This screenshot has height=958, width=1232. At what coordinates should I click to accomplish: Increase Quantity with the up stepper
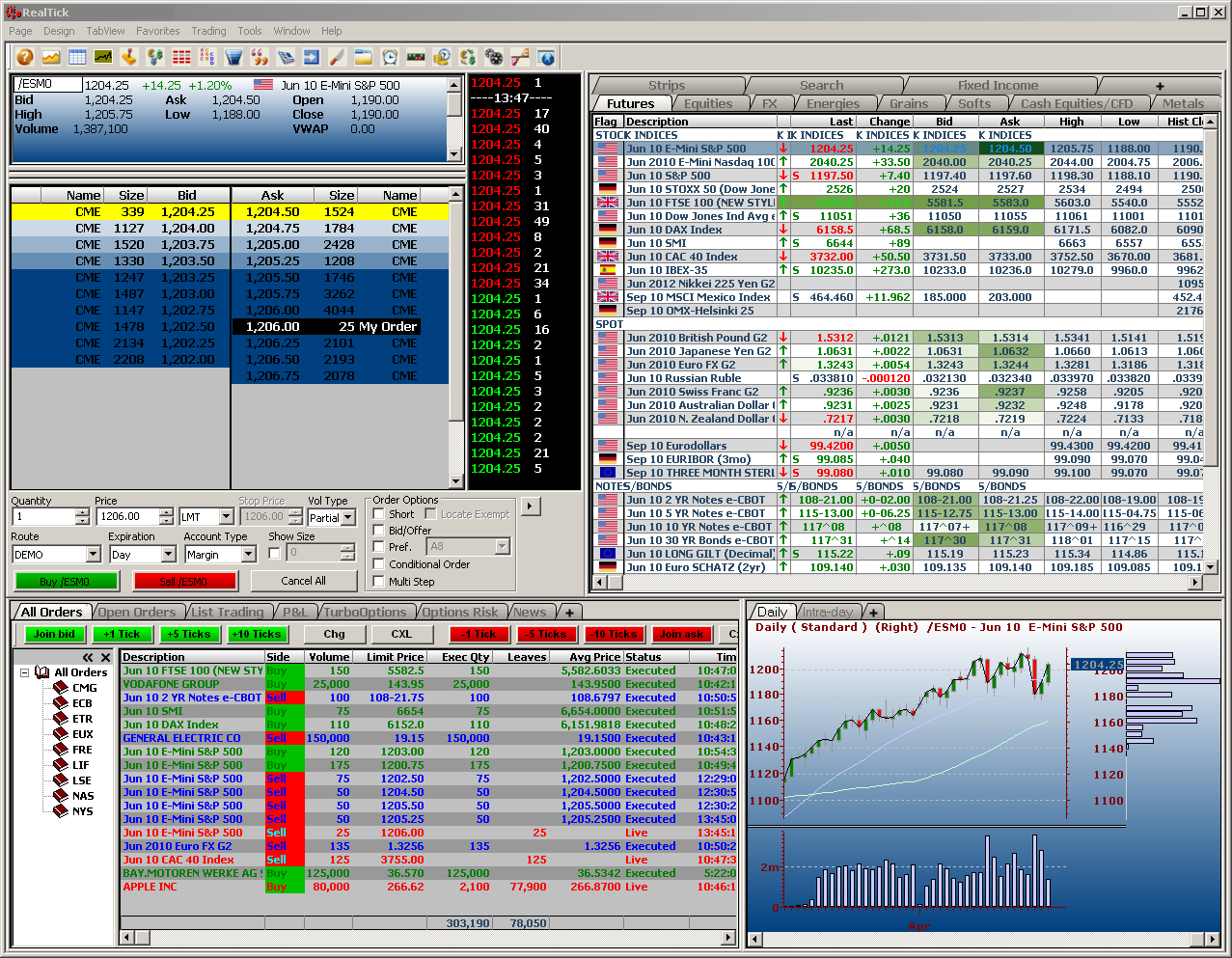(81, 511)
